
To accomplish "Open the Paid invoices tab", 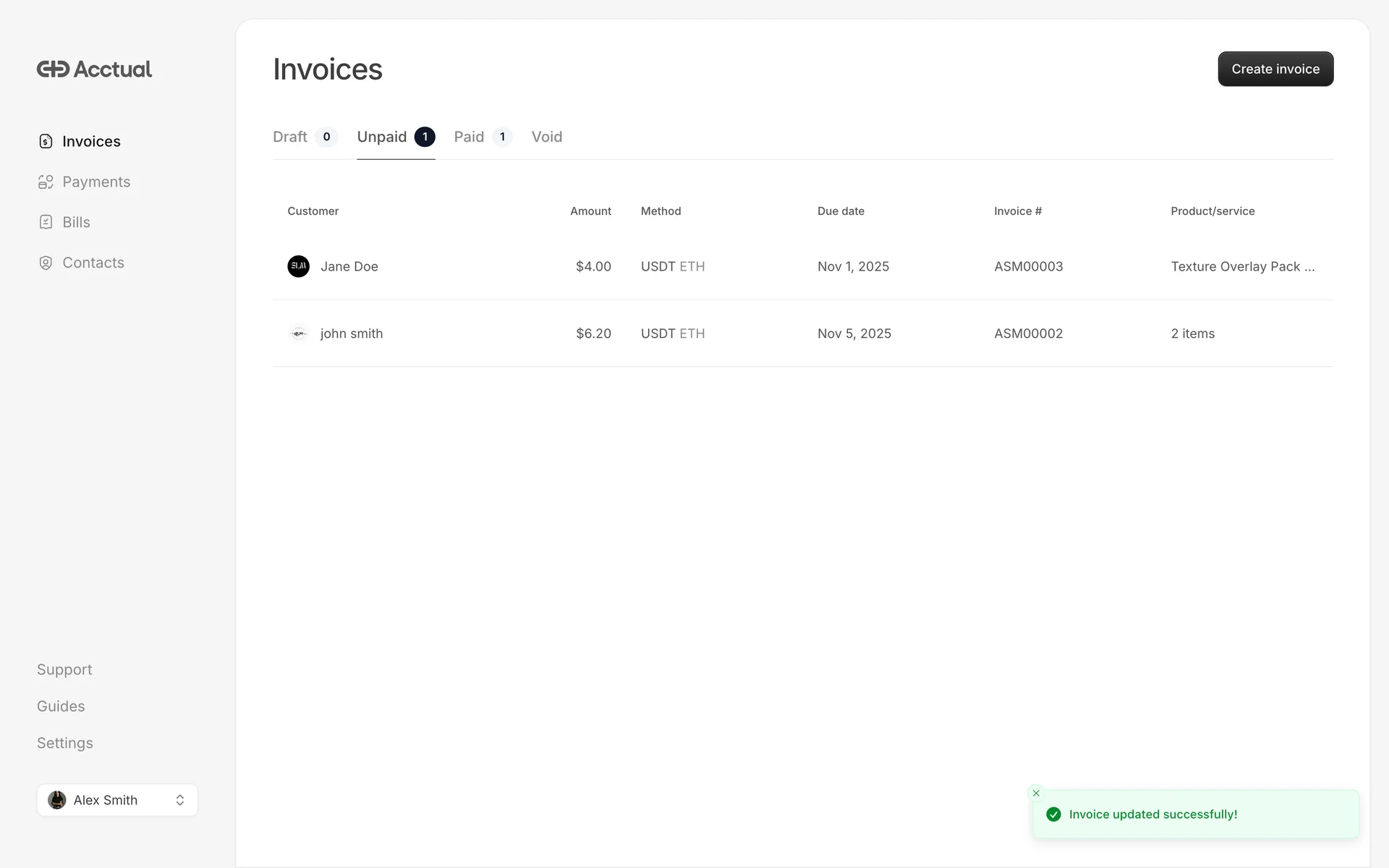I will [469, 137].
